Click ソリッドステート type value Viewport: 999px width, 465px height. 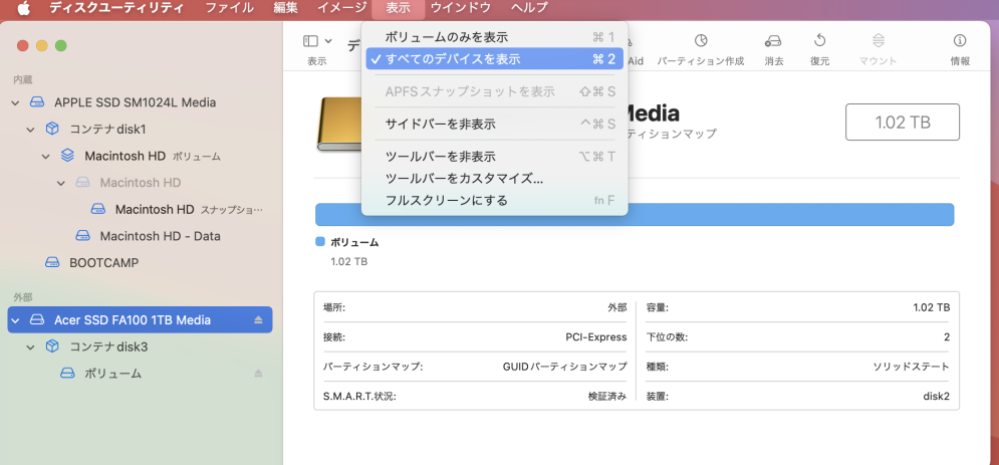[911, 367]
